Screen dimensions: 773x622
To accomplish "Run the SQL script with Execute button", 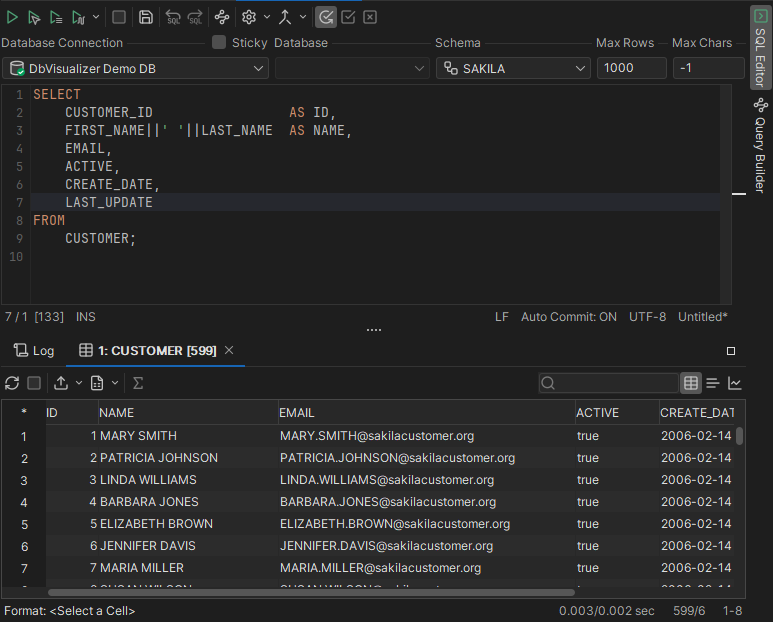I will click(12, 18).
